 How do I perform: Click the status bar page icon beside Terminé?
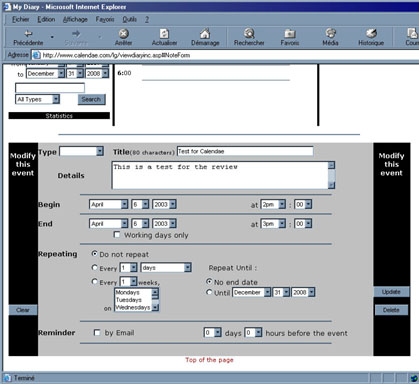pos(7,378)
